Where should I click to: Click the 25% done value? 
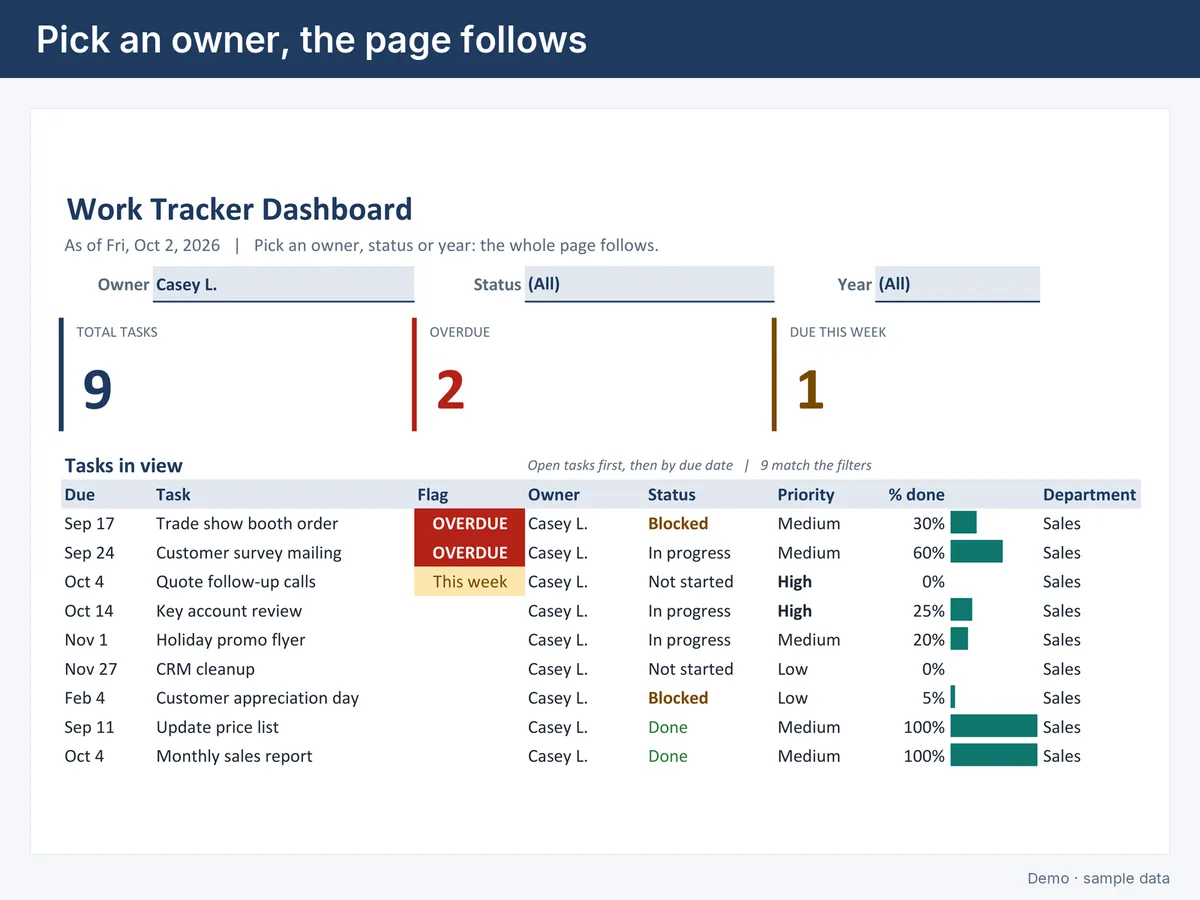pyautogui.click(x=929, y=610)
